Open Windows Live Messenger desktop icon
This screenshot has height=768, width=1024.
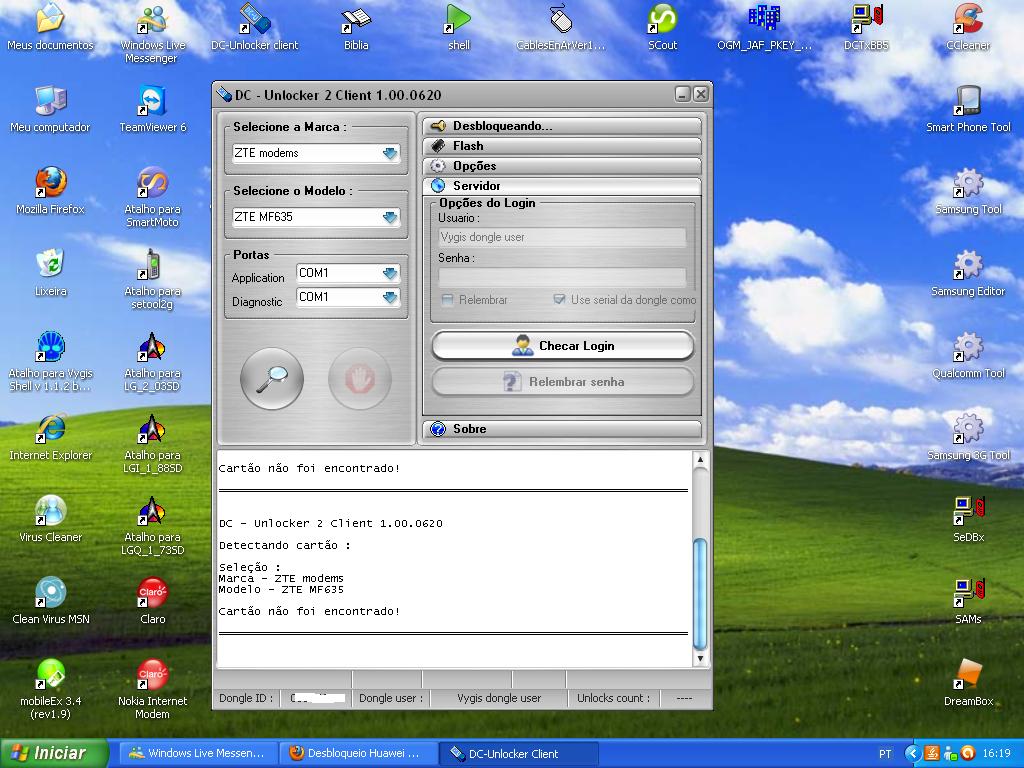tap(153, 34)
